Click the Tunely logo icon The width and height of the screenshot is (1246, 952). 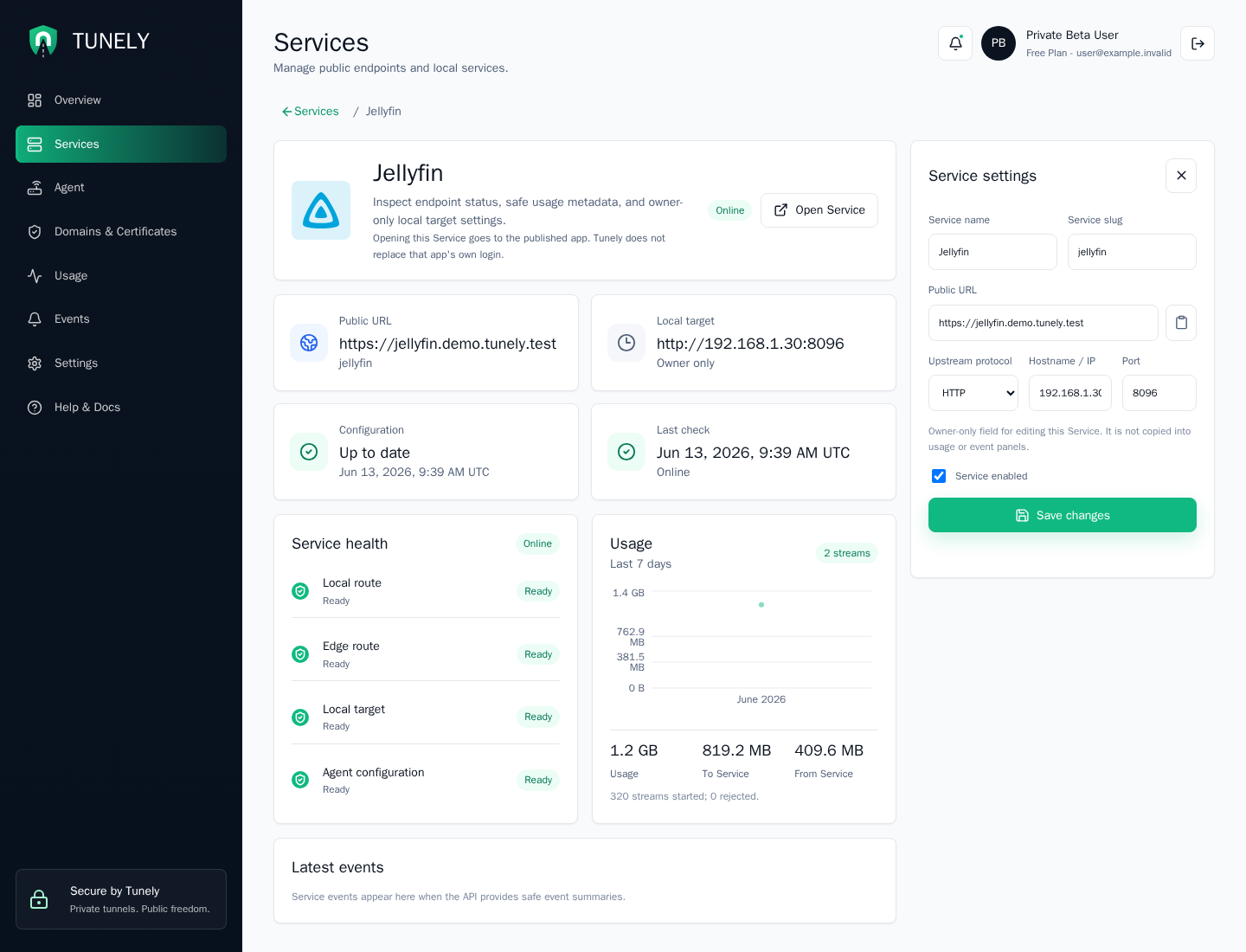pos(43,41)
